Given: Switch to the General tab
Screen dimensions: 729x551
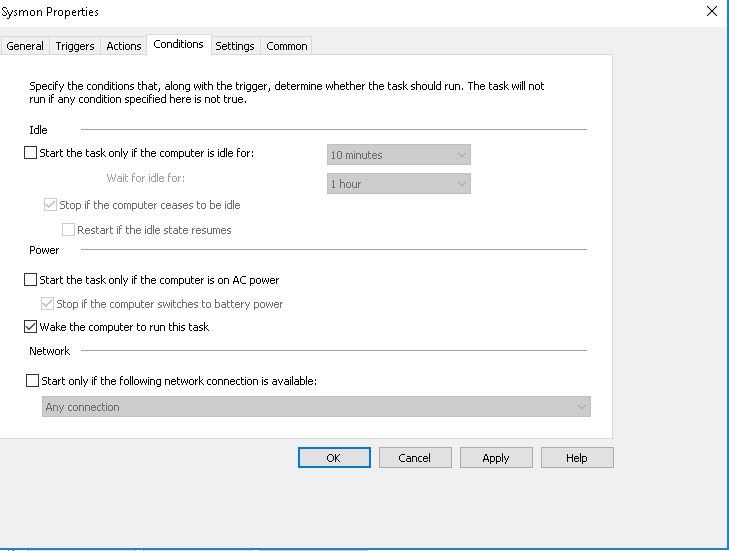Looking at the screenshot, I should [x=25, y=46].
